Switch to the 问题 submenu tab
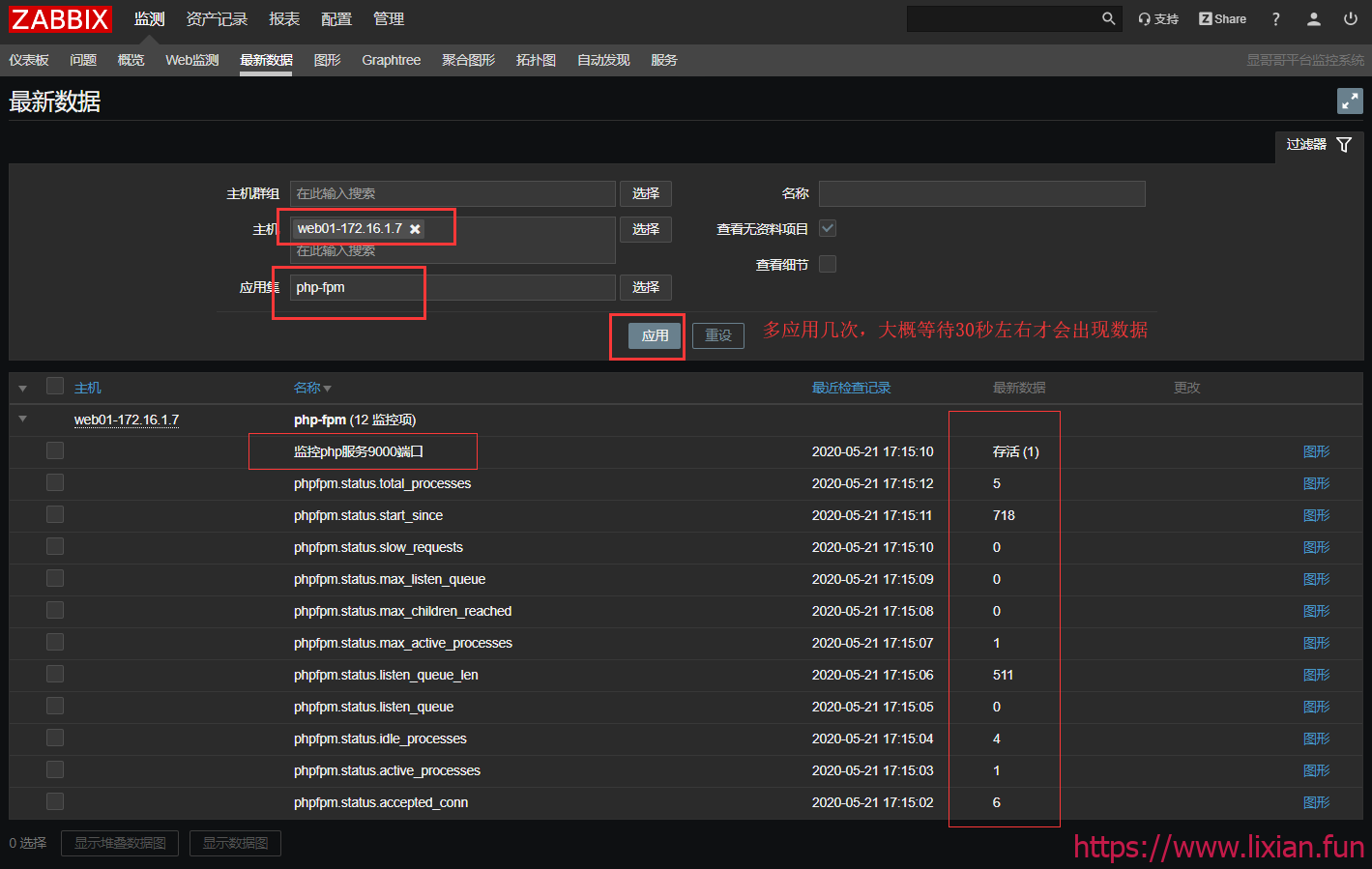The image size is (1372, 869). pos(83,60)
